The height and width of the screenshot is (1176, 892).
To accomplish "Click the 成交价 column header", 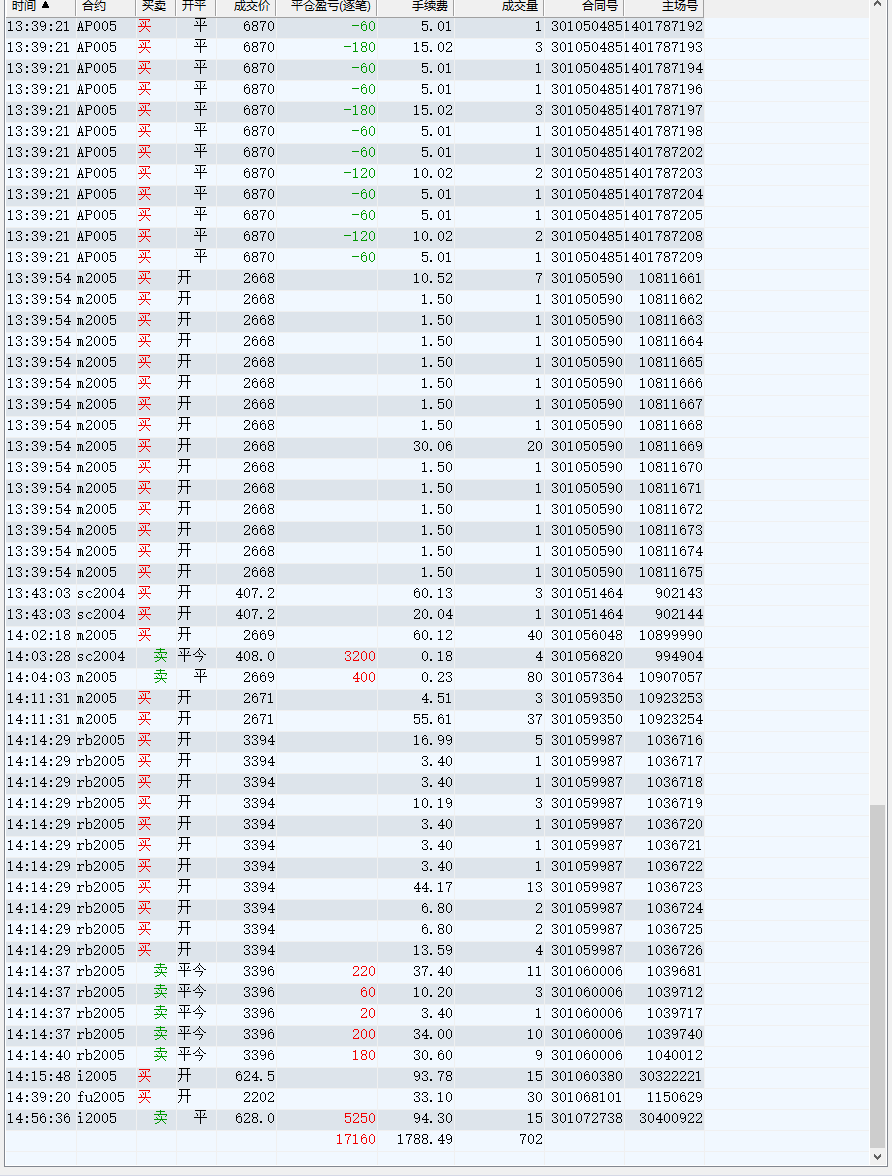I will 251,6.
